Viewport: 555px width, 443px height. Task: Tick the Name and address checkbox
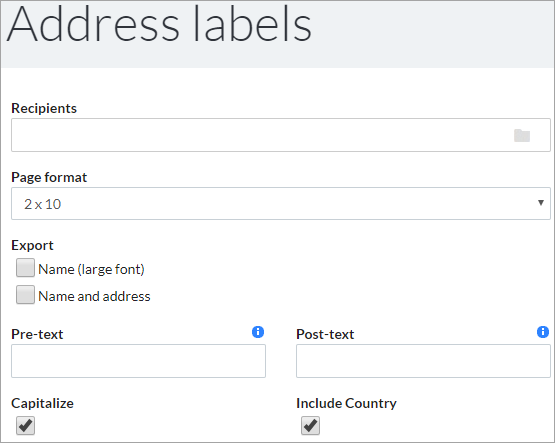pyautogui.click(x=25, y=295)
